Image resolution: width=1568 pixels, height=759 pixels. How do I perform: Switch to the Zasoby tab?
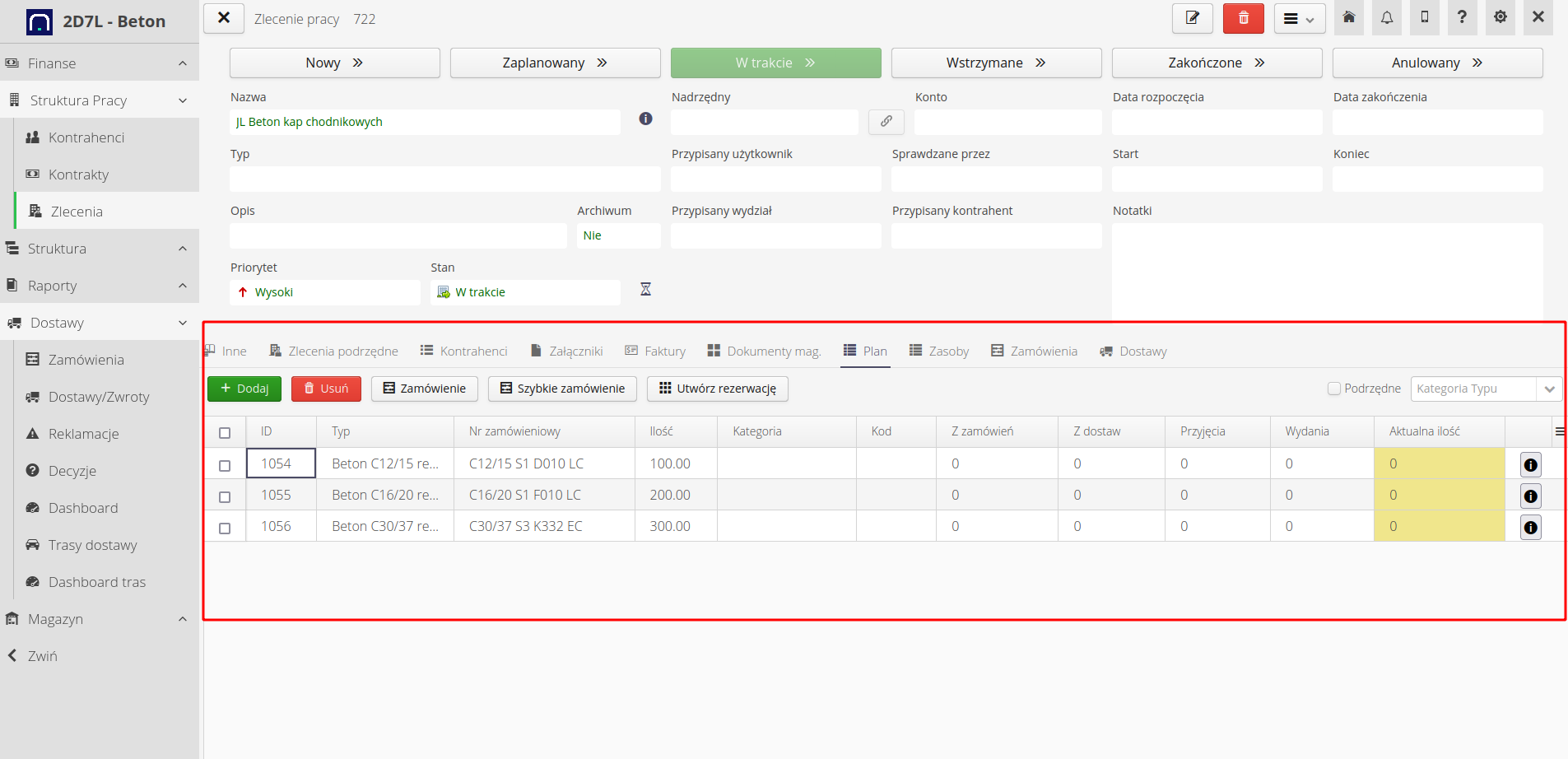coord(939,352)
